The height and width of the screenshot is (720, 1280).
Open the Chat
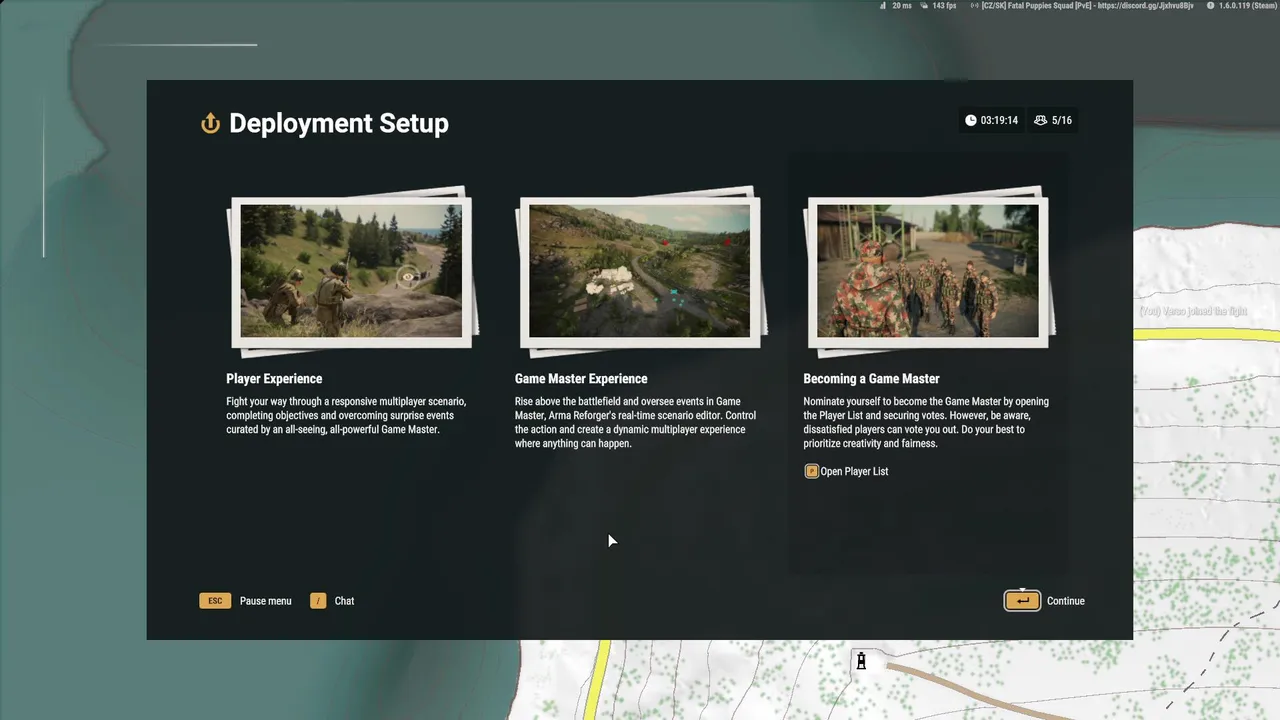pyautogui.click(x=344, y=601)
